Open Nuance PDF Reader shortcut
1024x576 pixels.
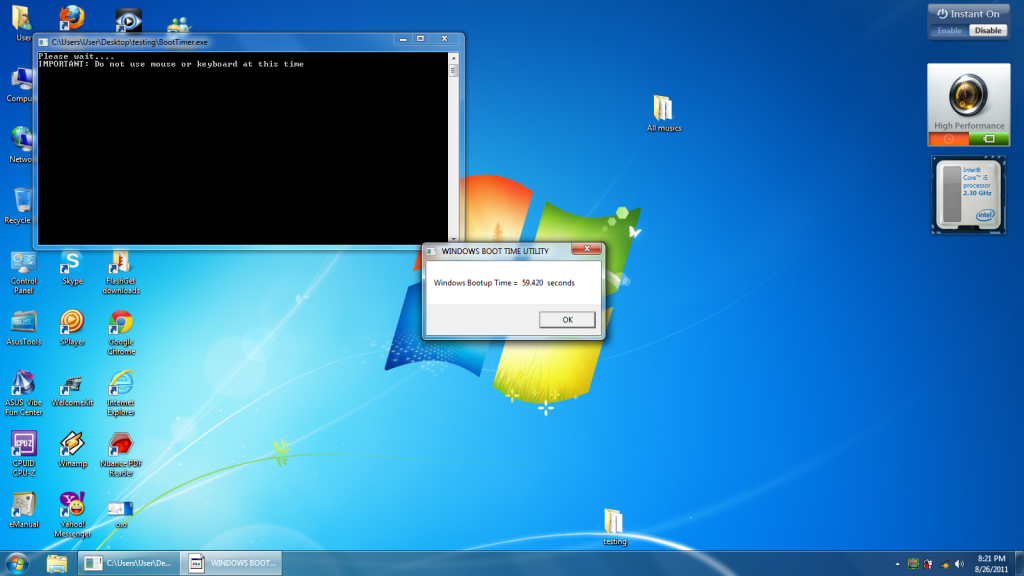tap(121, 444)
